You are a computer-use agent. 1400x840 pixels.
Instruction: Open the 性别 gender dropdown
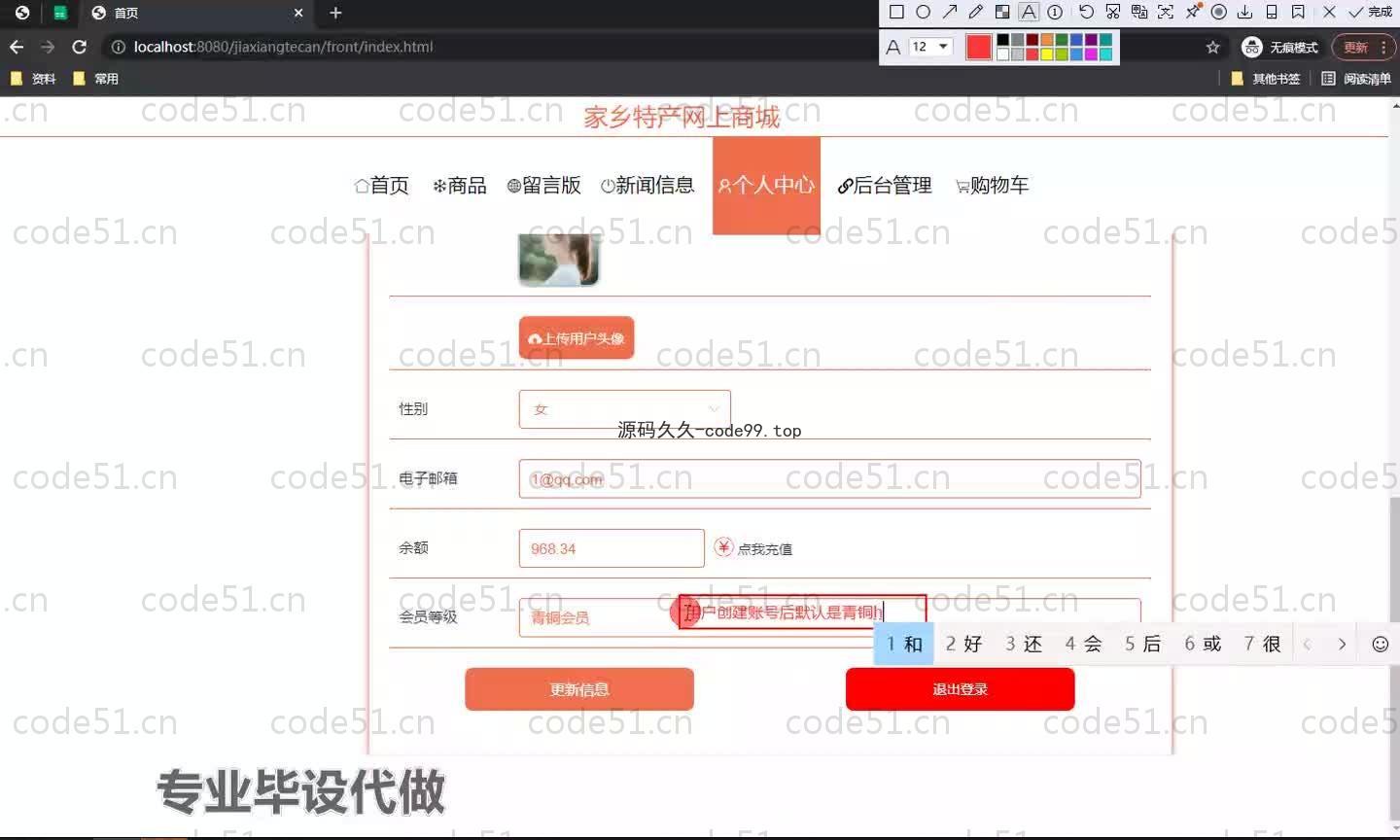(624, 409)
